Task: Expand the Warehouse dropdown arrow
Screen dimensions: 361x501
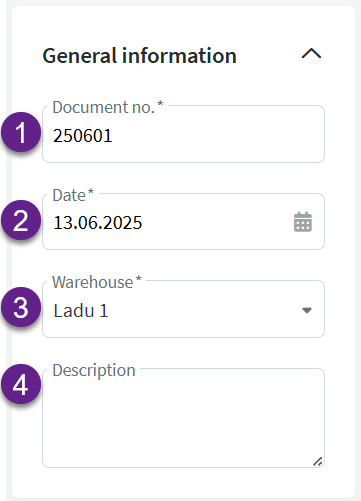Action: click(x=307, y=310)
